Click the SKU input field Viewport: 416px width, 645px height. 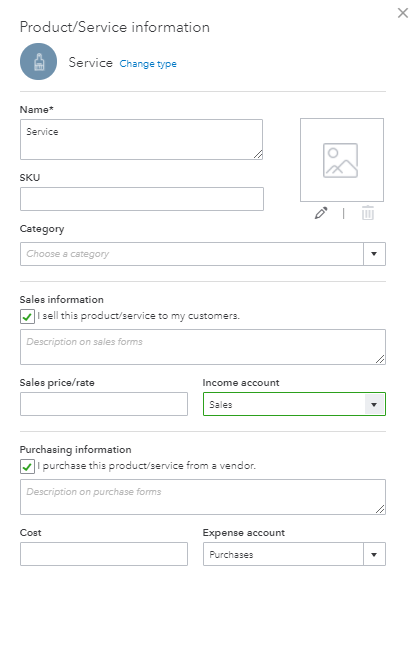[142, 199]
